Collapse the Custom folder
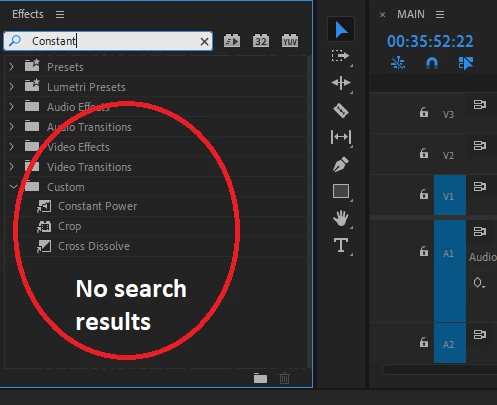 [x=13, y=187]
